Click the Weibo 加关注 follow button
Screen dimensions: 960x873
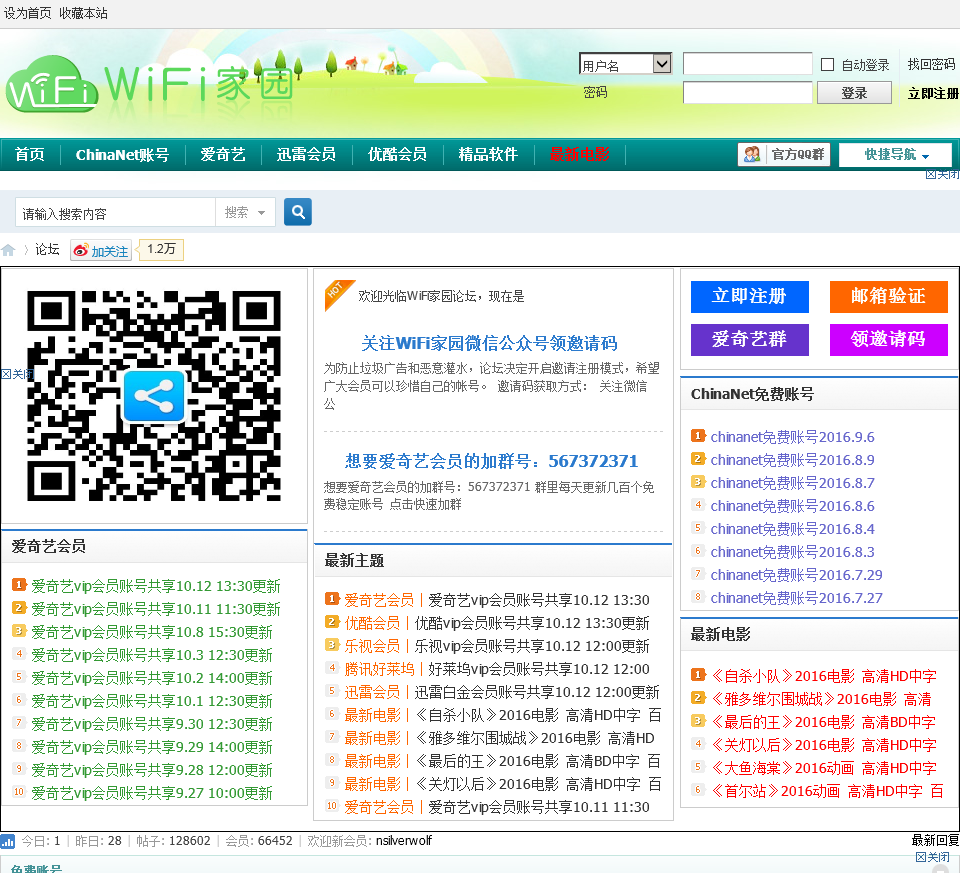click(101, 250)
